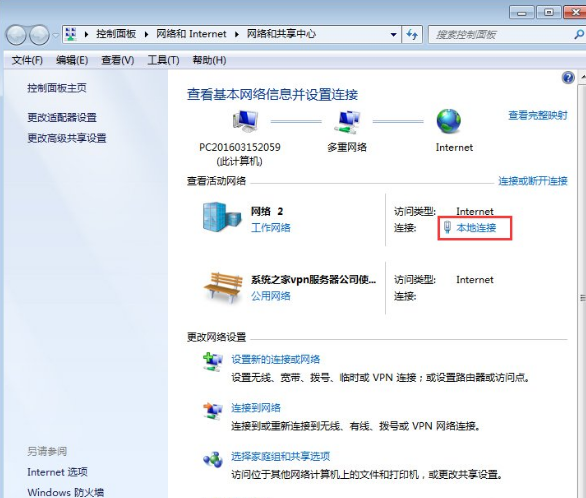Open recent pages dropdown beside Forward button
Image resolution: width=586 pixels, height=498 pixels.
55,35
